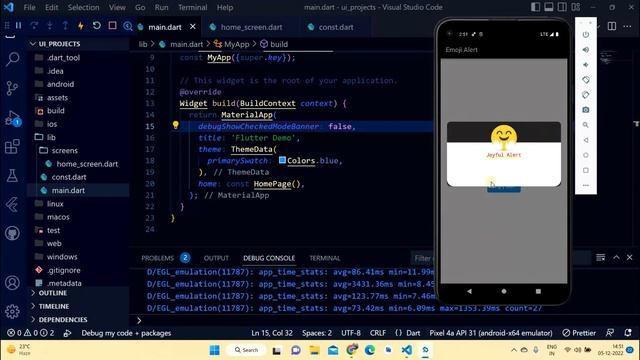Open the Flutter sidebar view
The image size is (640, 360).
coord(12,204)
